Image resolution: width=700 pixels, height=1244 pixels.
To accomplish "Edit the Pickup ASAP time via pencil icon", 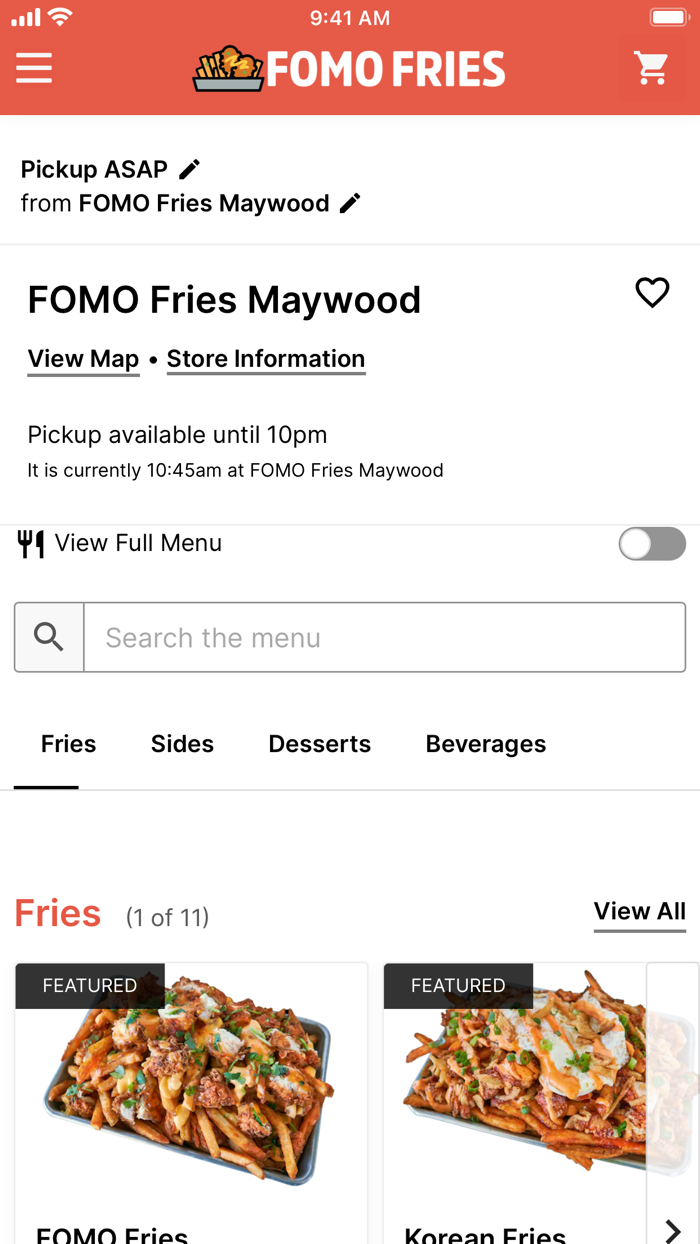I will [188, 168].
